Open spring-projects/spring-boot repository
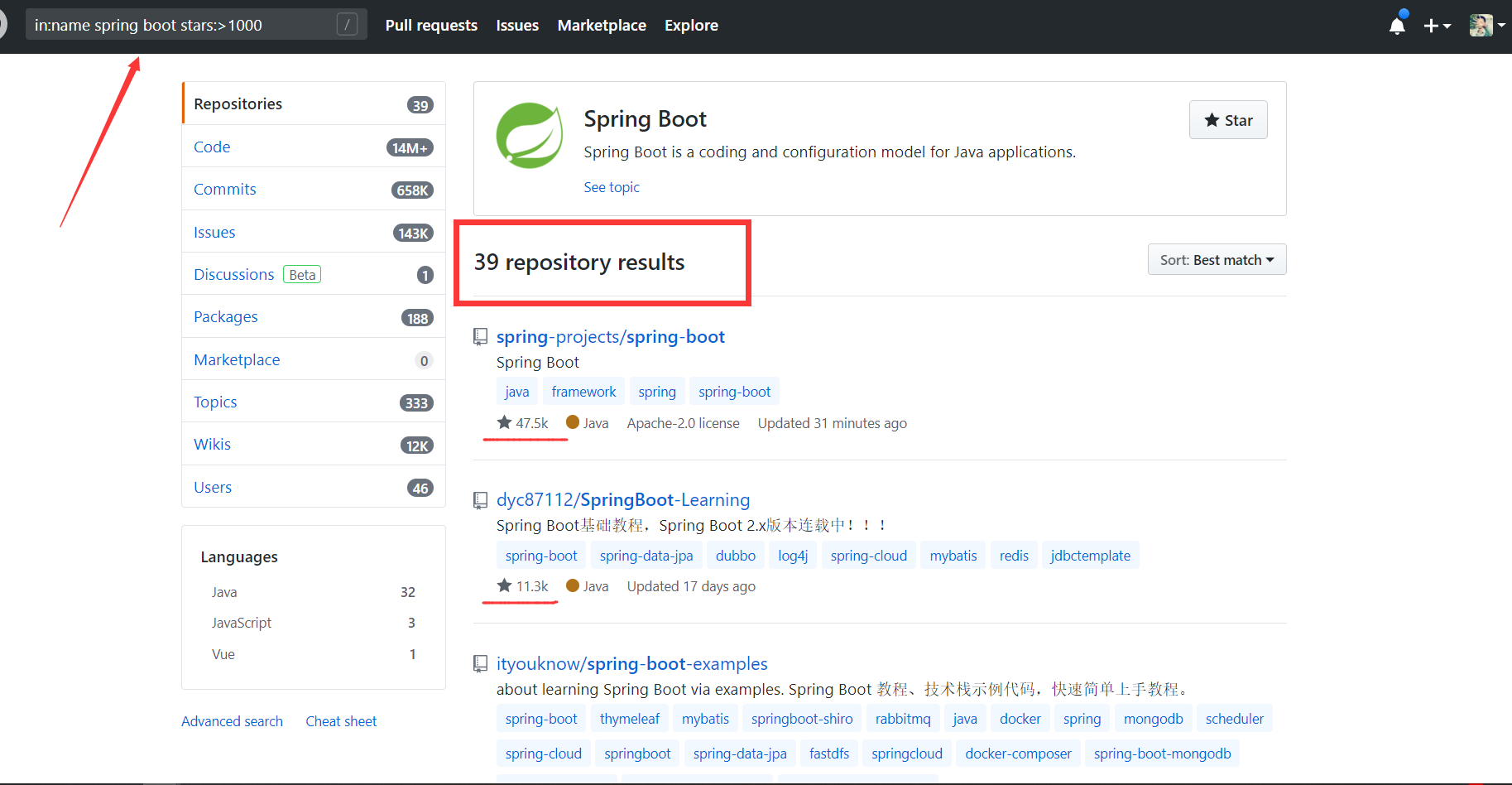This screenshot has height=785, width=1512. click(x=611, y=337)
